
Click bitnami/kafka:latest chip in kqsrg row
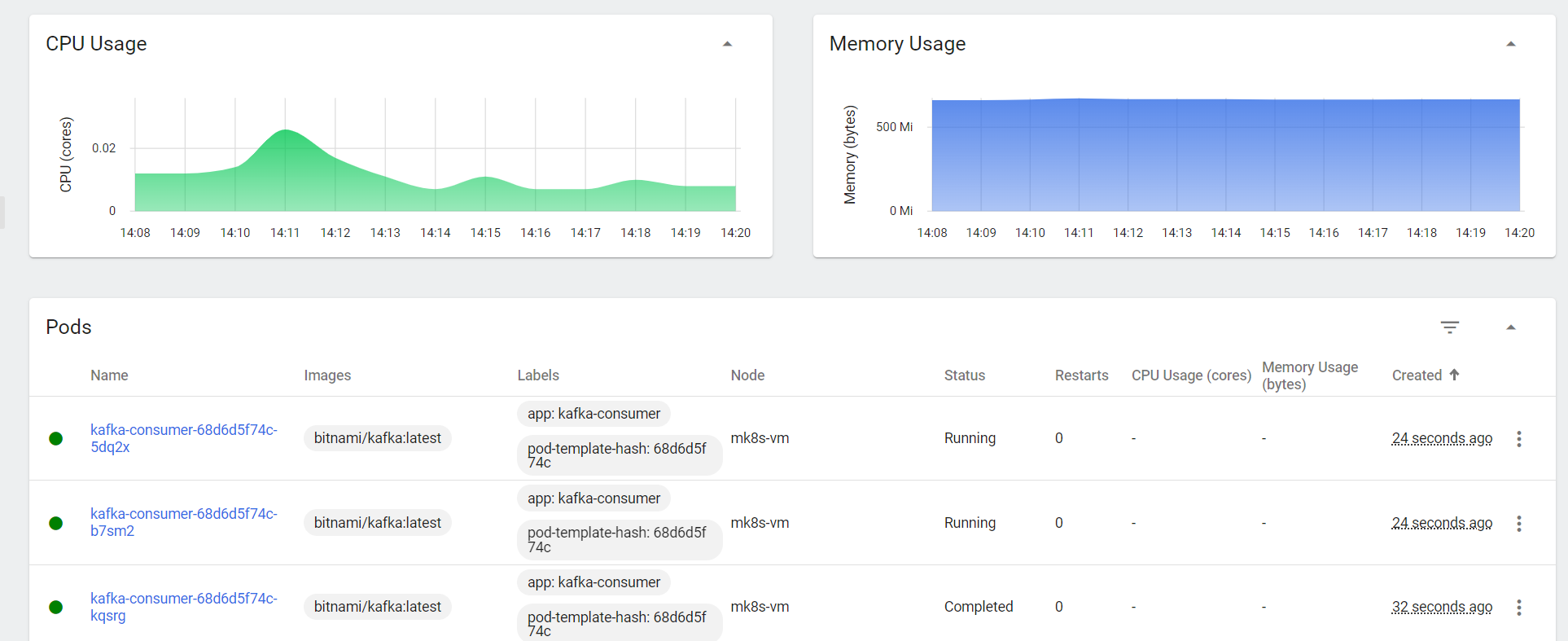[x=378, y=607]
